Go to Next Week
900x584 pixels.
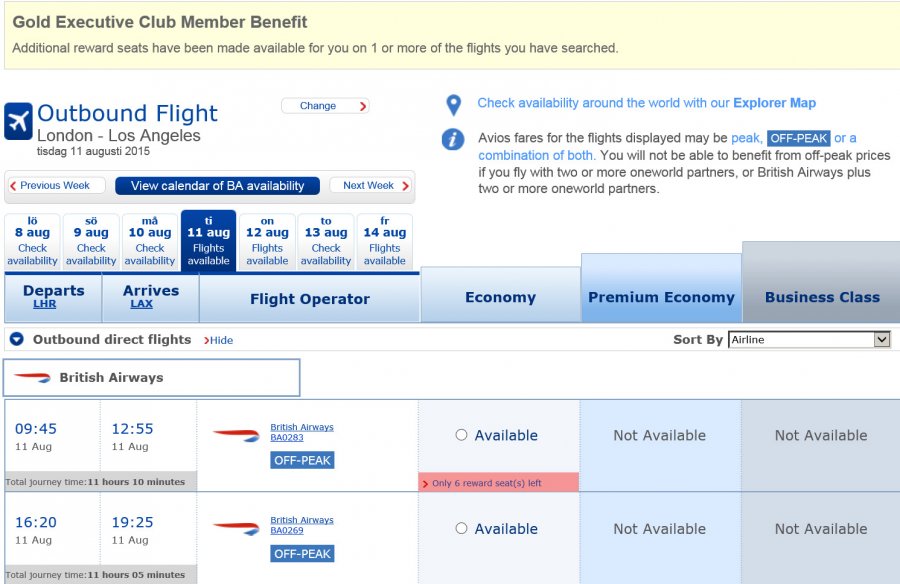[x=371, y=185]
